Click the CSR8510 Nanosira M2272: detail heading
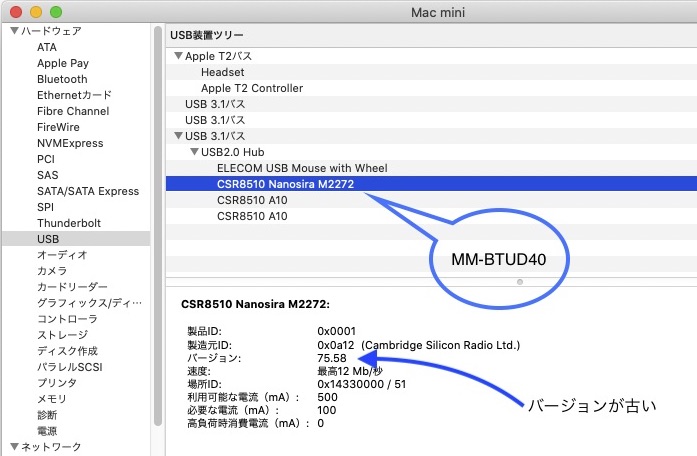697x456 pixels. pyautogui.click(x=256, y=304)
